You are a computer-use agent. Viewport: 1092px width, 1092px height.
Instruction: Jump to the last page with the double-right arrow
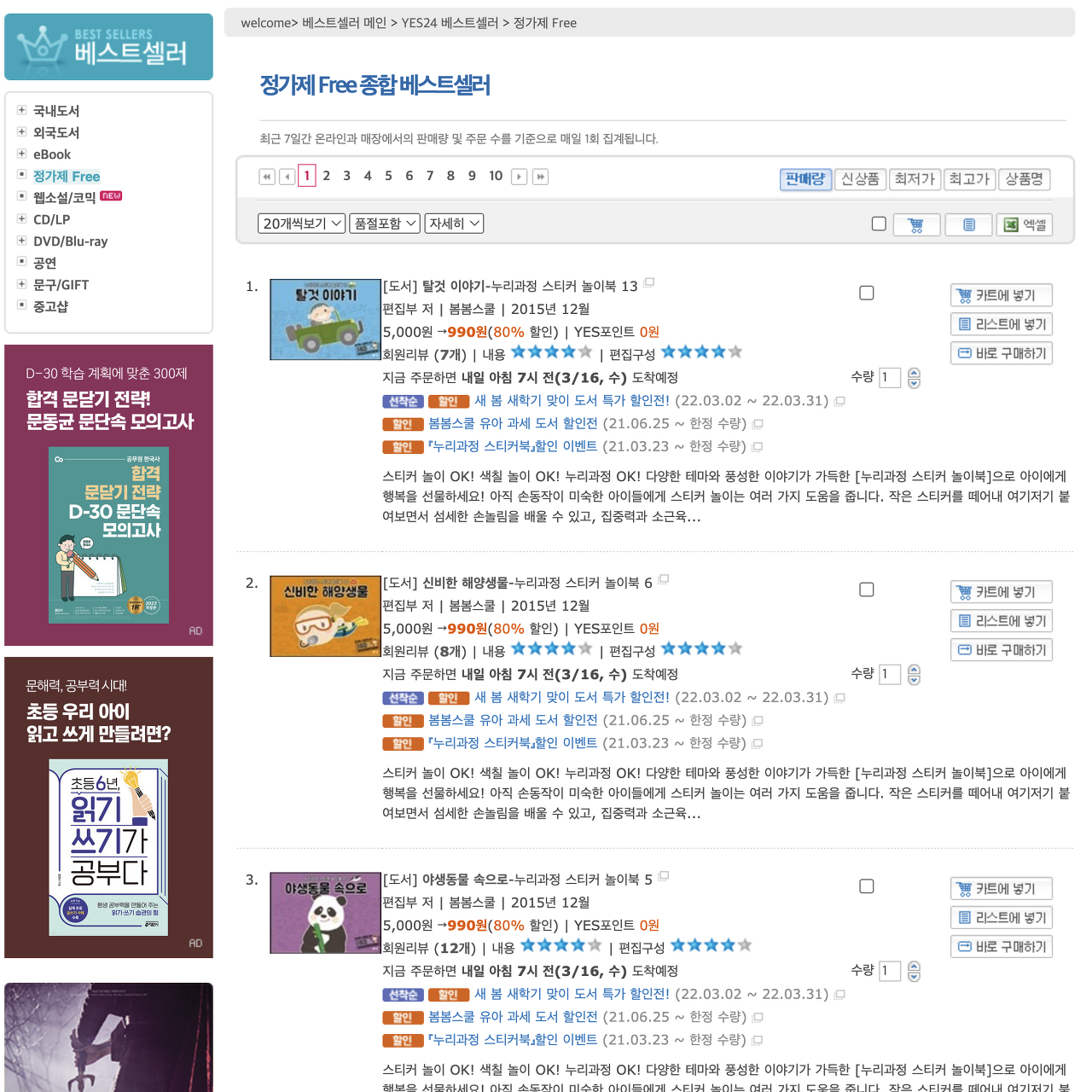coord(540,177)
